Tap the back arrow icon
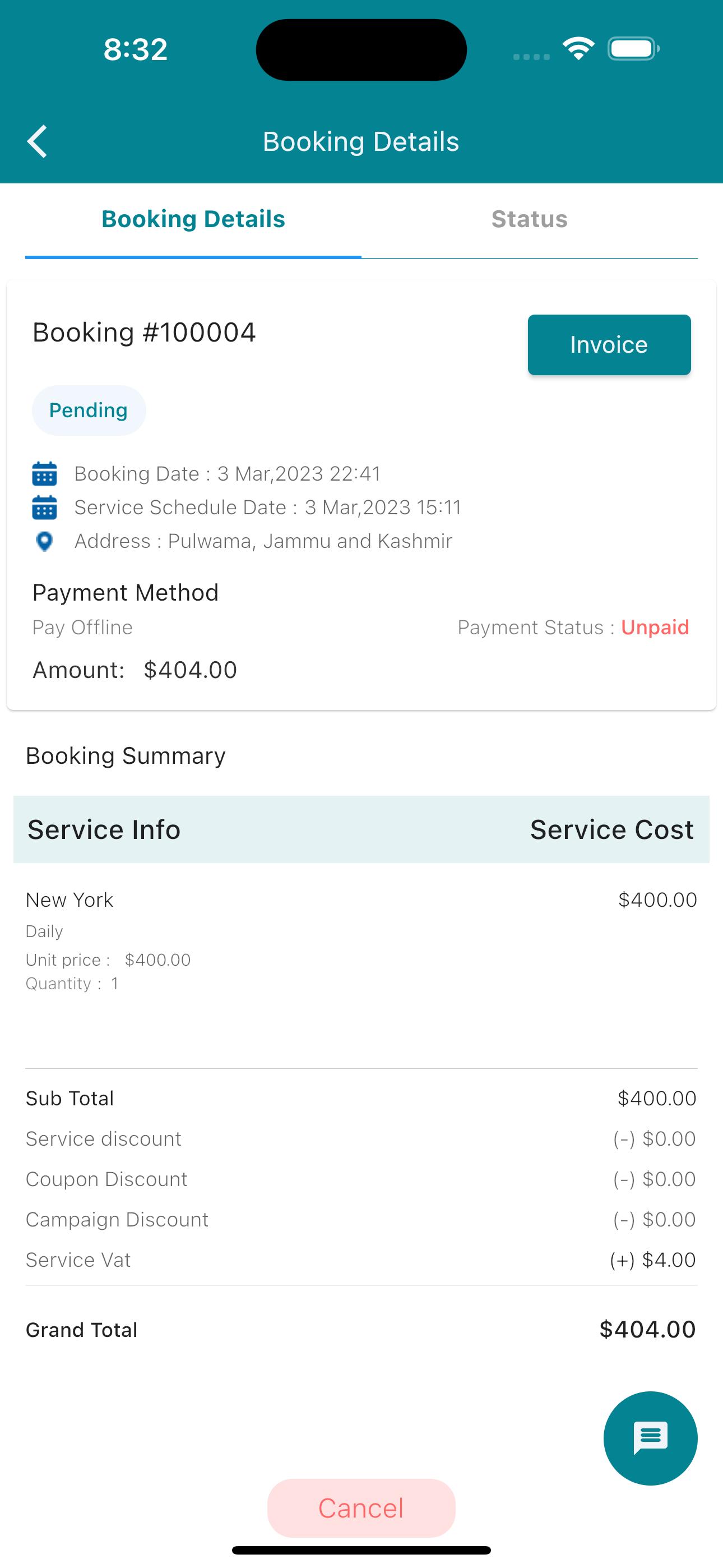 tap(37, 141)
